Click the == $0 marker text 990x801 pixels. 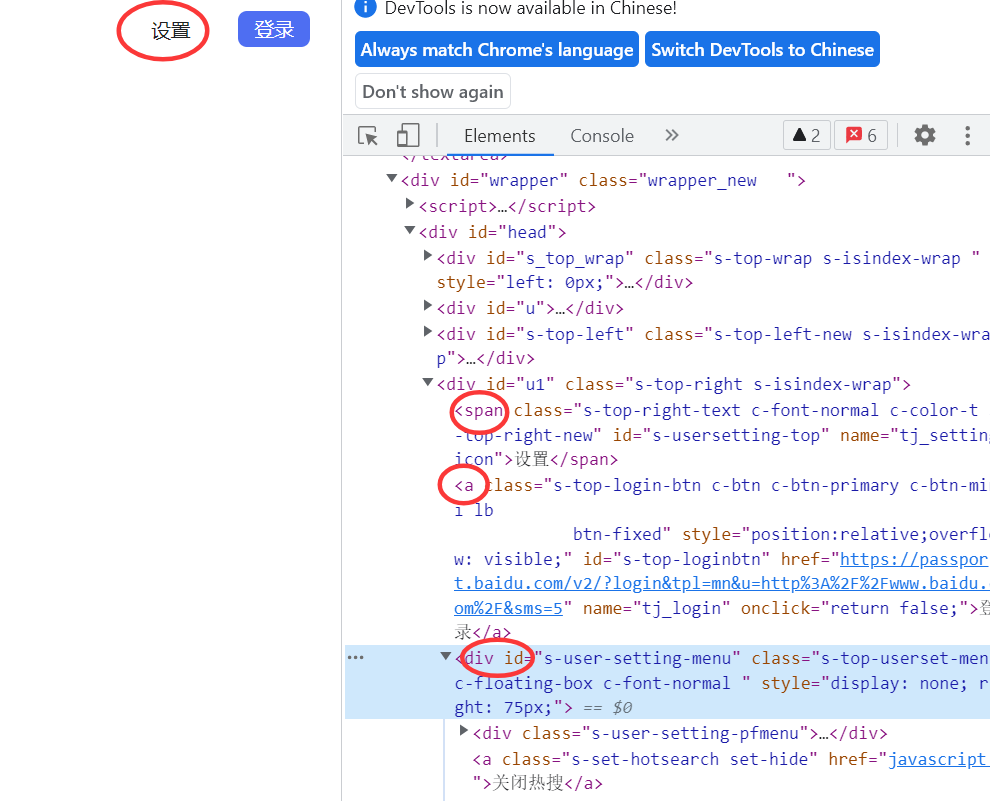[608, 708]
